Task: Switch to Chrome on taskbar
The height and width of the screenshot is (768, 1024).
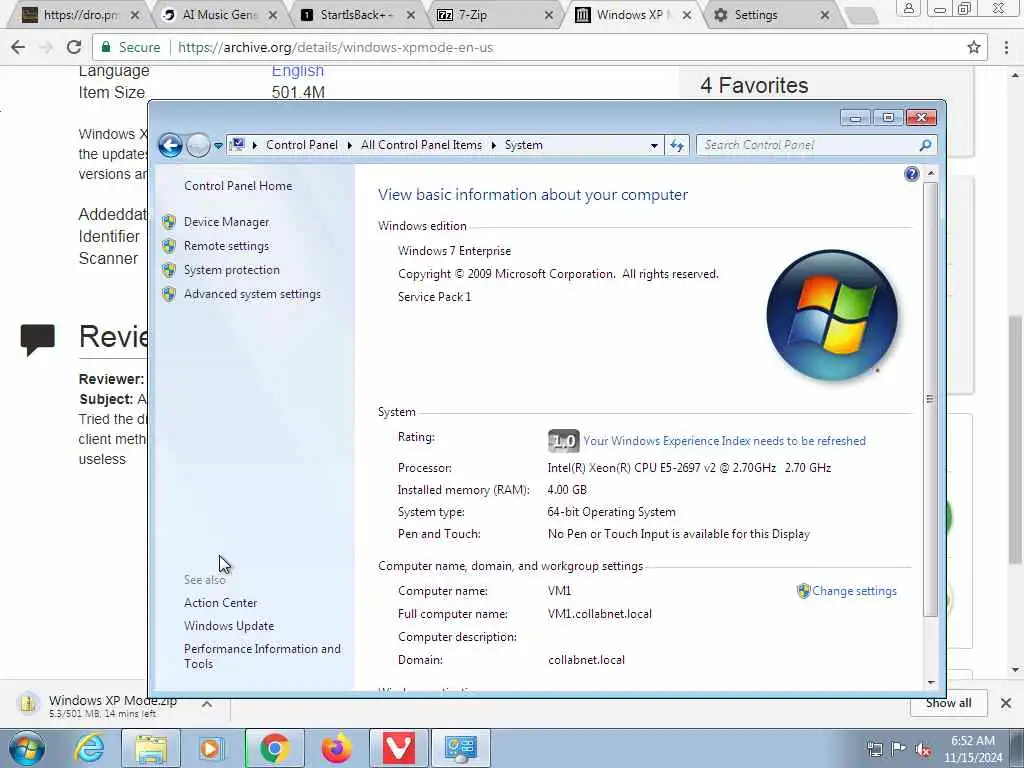Action: click(x=274, y=748)
